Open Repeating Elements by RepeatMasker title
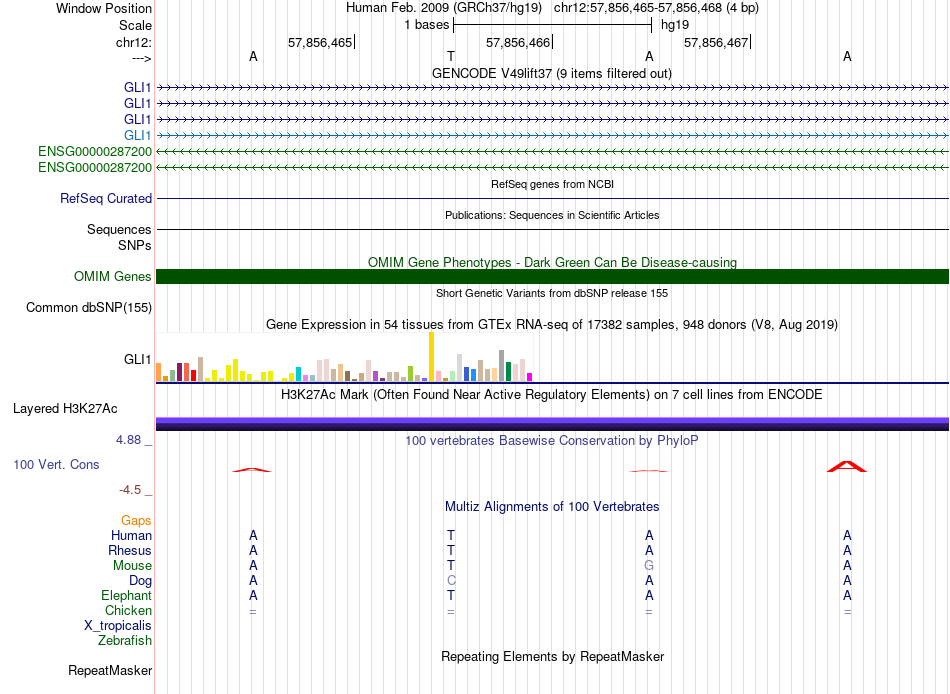This screenshot has width=950, height=694. point(552,656)
